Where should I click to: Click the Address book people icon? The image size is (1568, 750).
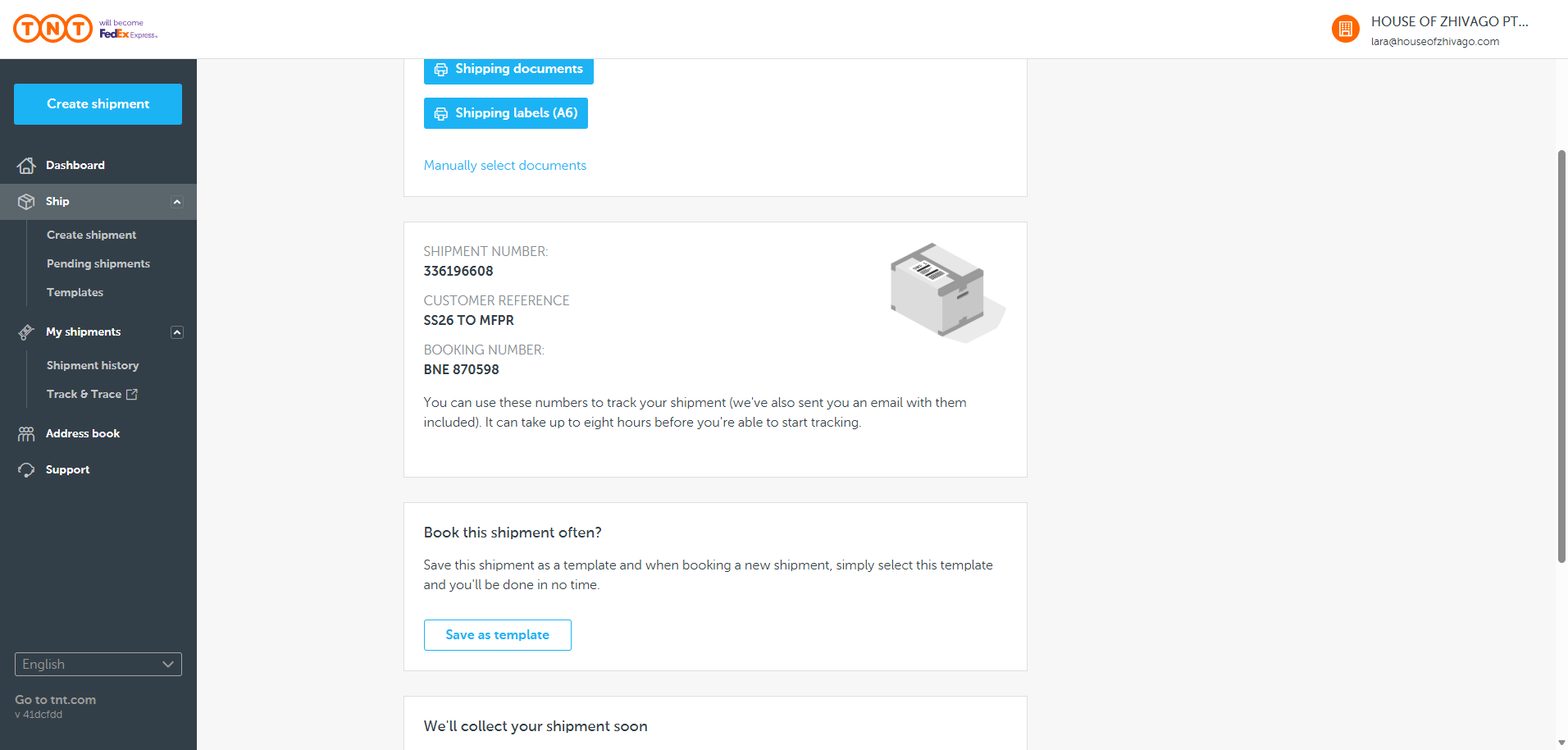coord(26,434)
